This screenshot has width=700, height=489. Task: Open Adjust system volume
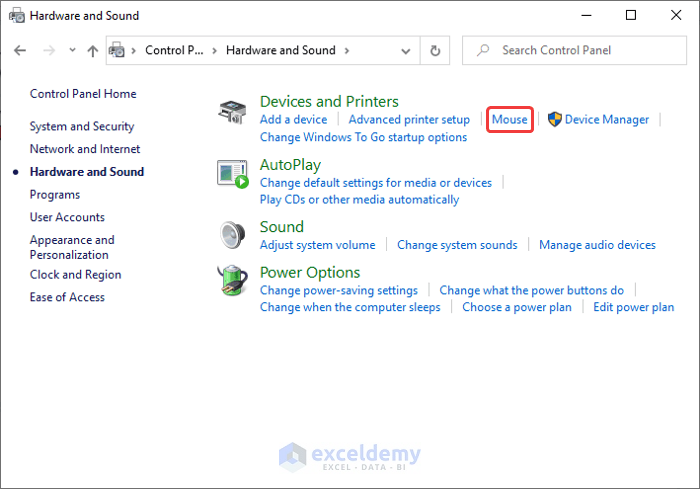pos(318,245)
